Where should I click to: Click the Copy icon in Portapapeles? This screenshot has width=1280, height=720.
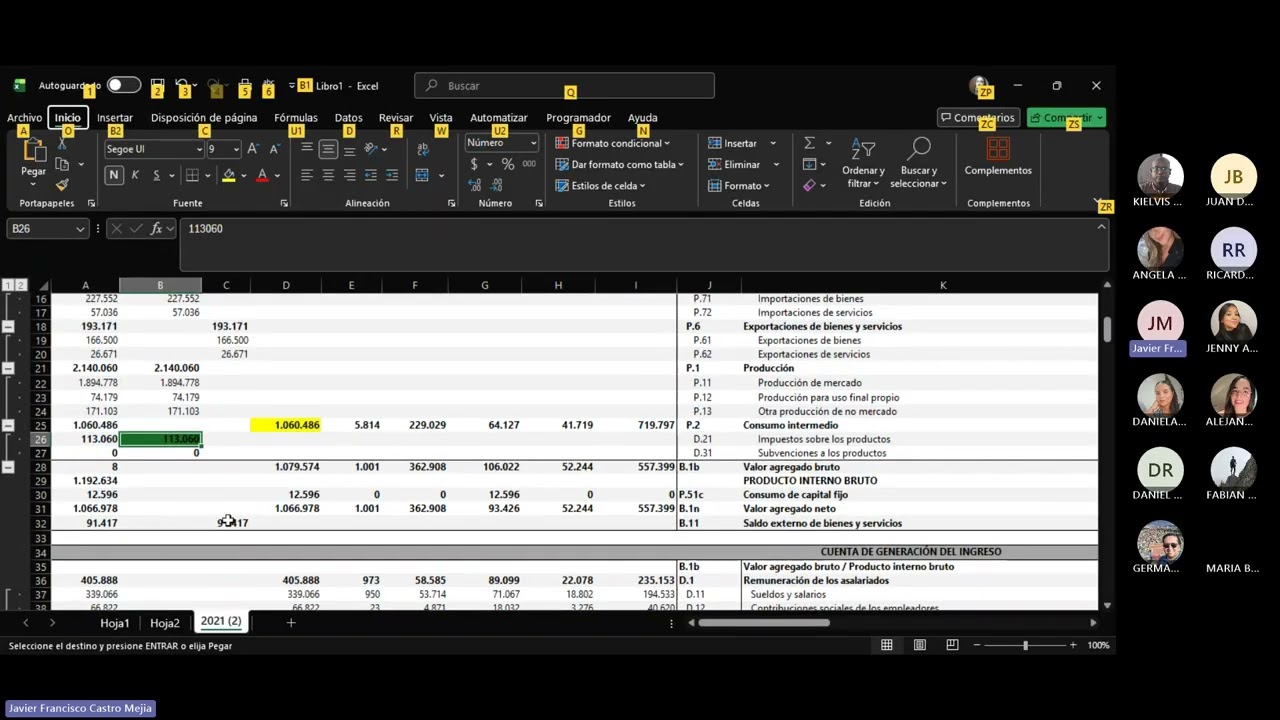click(62, 164)
